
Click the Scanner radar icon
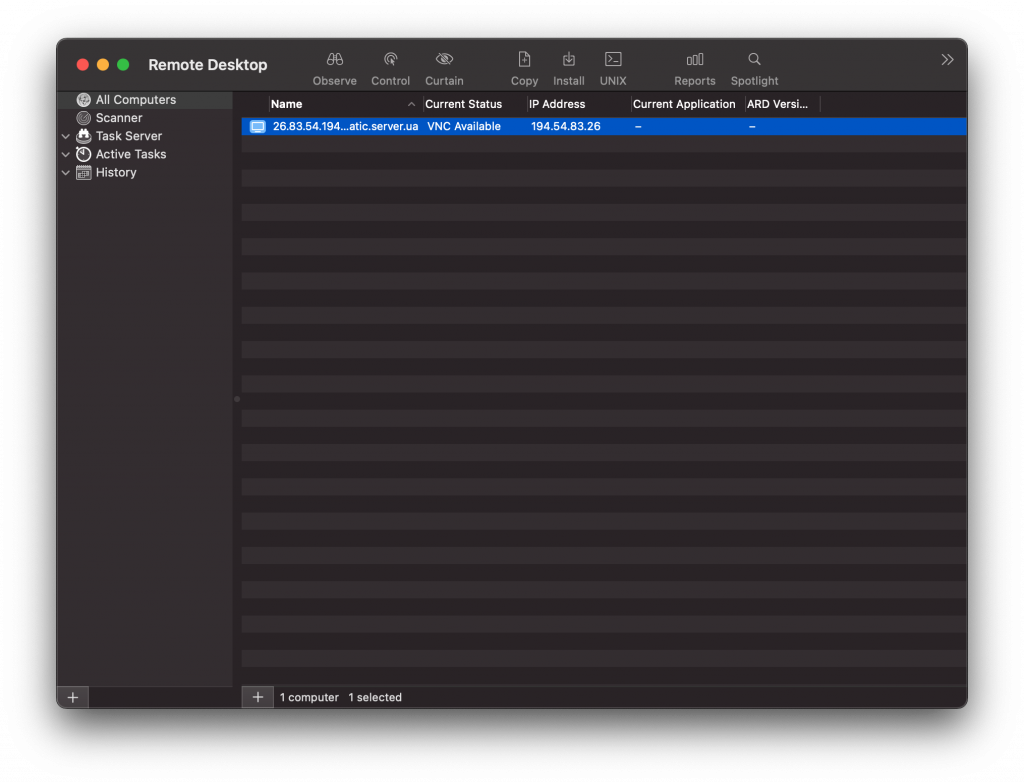(84, 118)
